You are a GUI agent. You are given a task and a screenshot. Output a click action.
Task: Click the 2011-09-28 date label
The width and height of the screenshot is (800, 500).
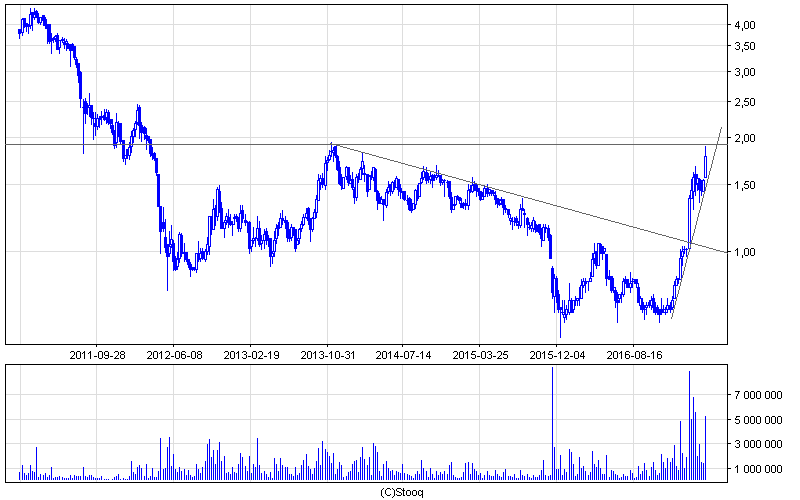(x=97, y=355)
